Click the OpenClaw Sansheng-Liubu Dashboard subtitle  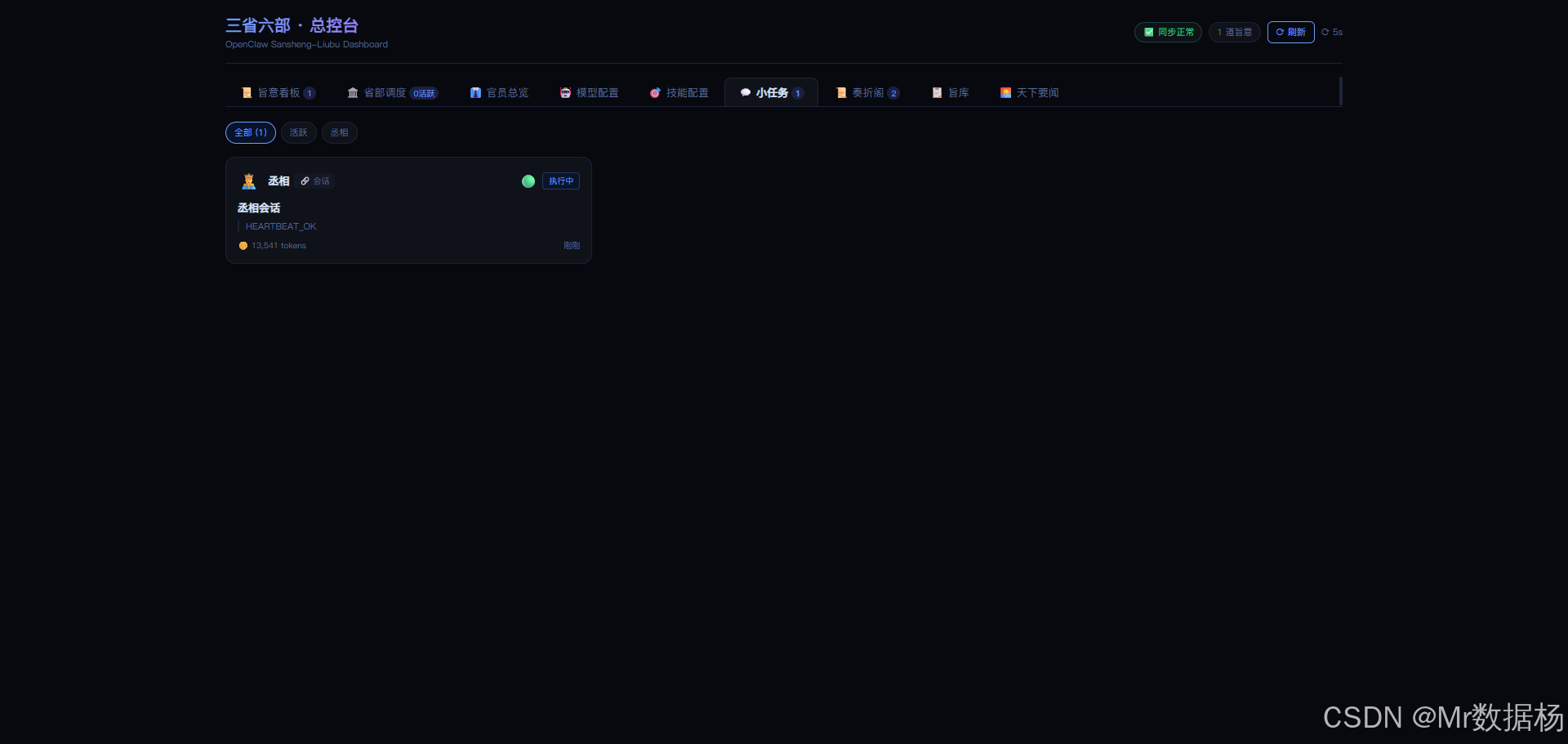(306, 45)
